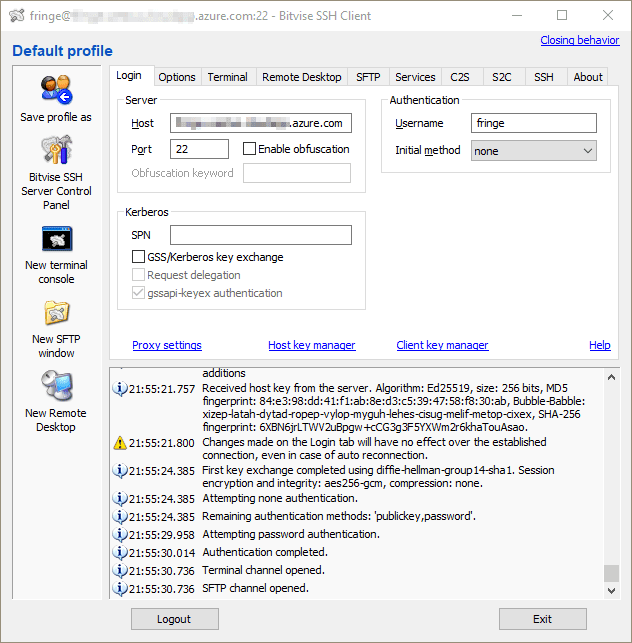Click the log scrollbar thumb

pyautogui.click(x=611, y=573)
